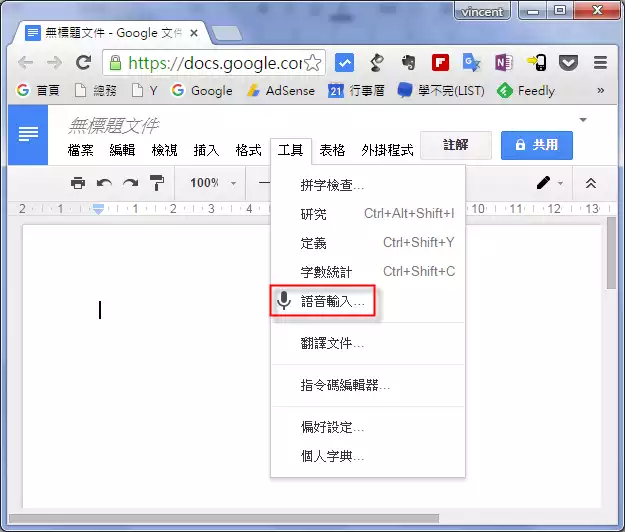Click the send-to-phone extension icon
This screenshot has height=532, width=625.
coord(537,63)
